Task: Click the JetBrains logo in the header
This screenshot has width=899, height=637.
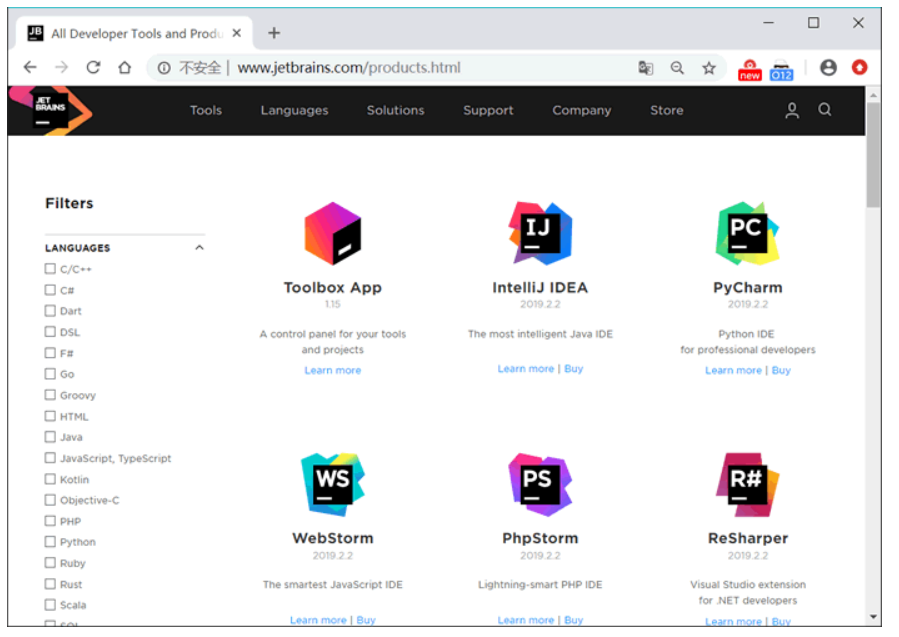Action: [x=50, y=110]
